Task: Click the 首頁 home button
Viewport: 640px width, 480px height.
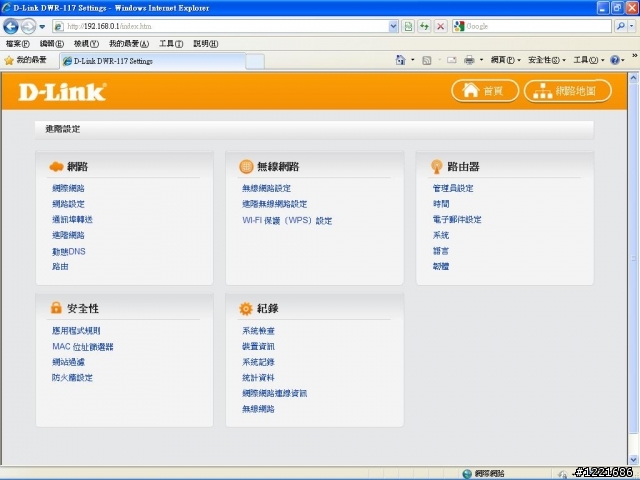Action: point(485,91)
